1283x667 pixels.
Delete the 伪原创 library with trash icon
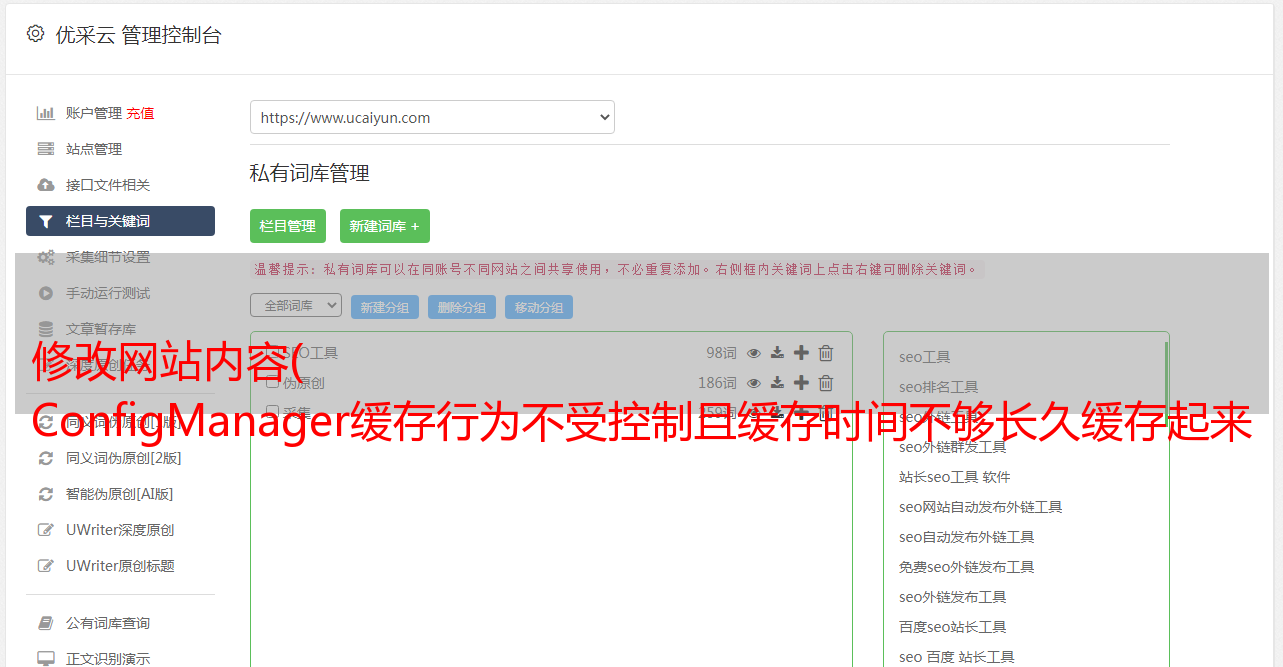pyautogui.click(x=826, y=383)
